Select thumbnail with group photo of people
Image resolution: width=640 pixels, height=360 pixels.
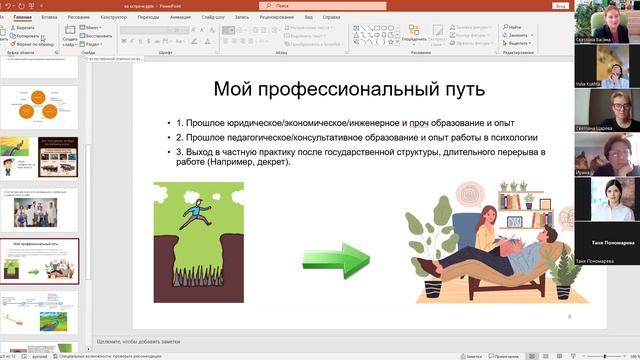pyautogui.click(x=39, y=210)
